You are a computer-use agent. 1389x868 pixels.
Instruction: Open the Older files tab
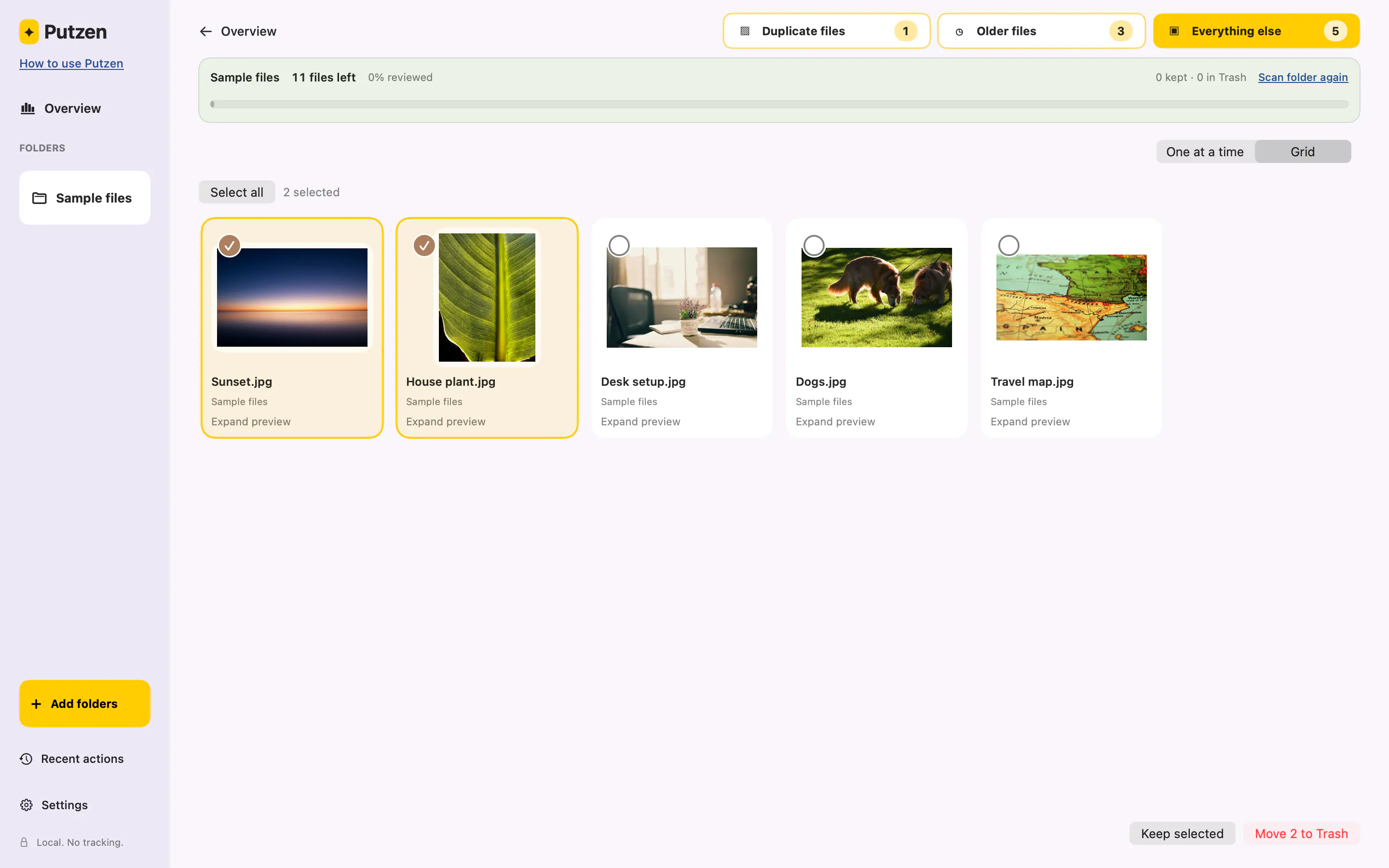pos(1041,31)
